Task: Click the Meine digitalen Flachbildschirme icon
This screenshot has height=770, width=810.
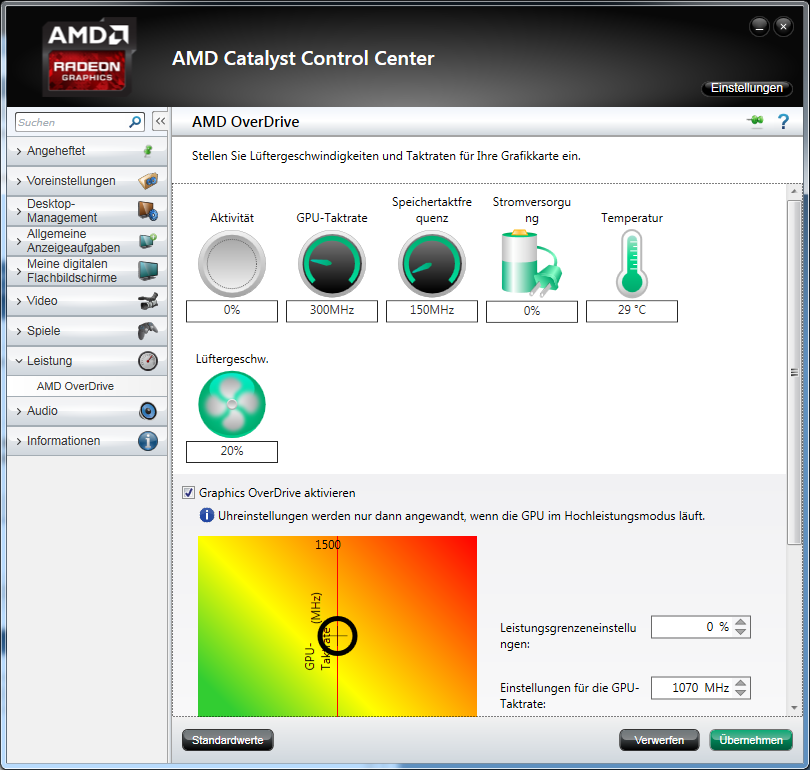Action: (x=148, y=271)
